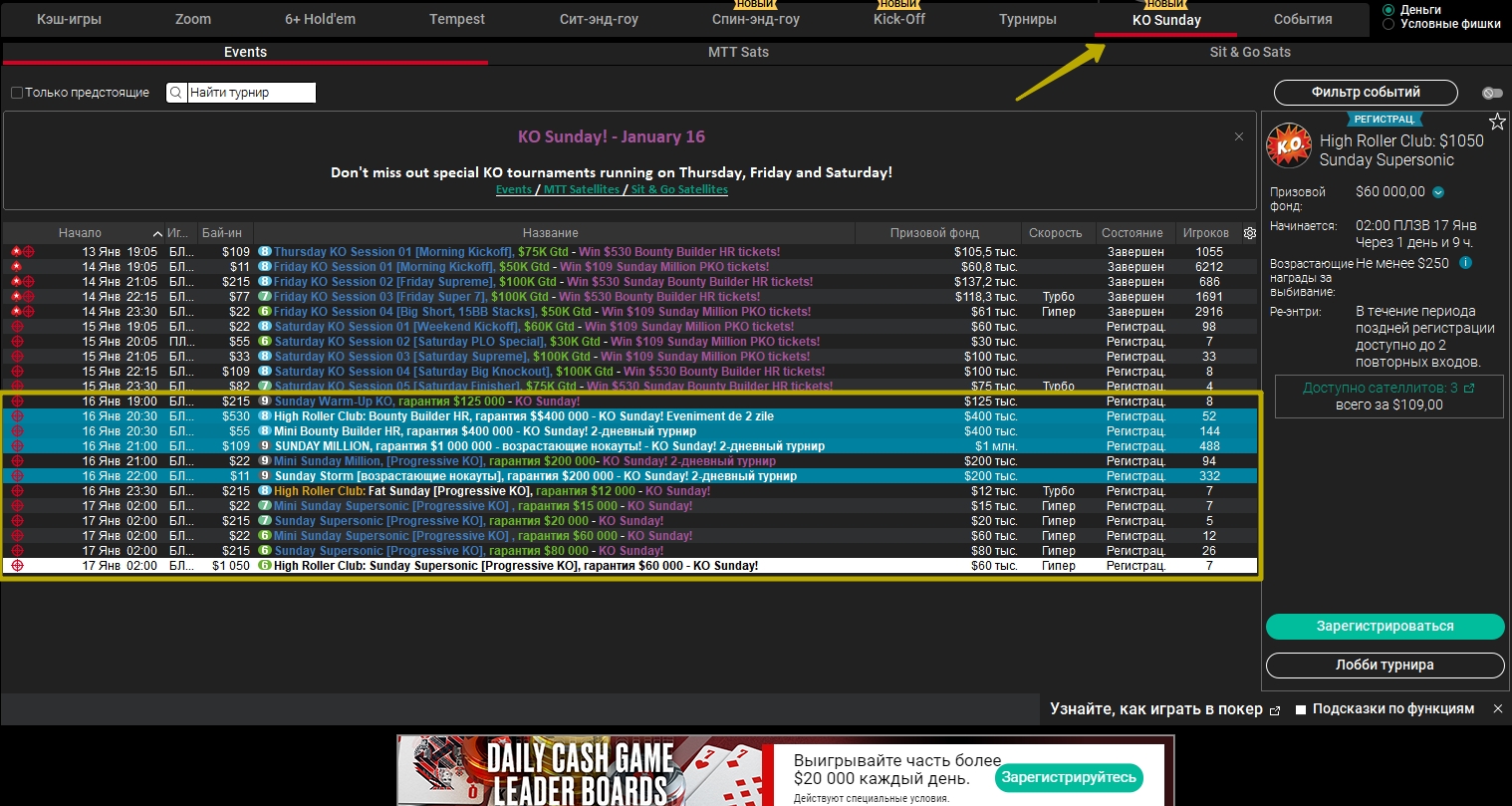1512x806 pixels.
Task: Tick the Только предстоящие checkbox
Action: click(x=17, y=93)
